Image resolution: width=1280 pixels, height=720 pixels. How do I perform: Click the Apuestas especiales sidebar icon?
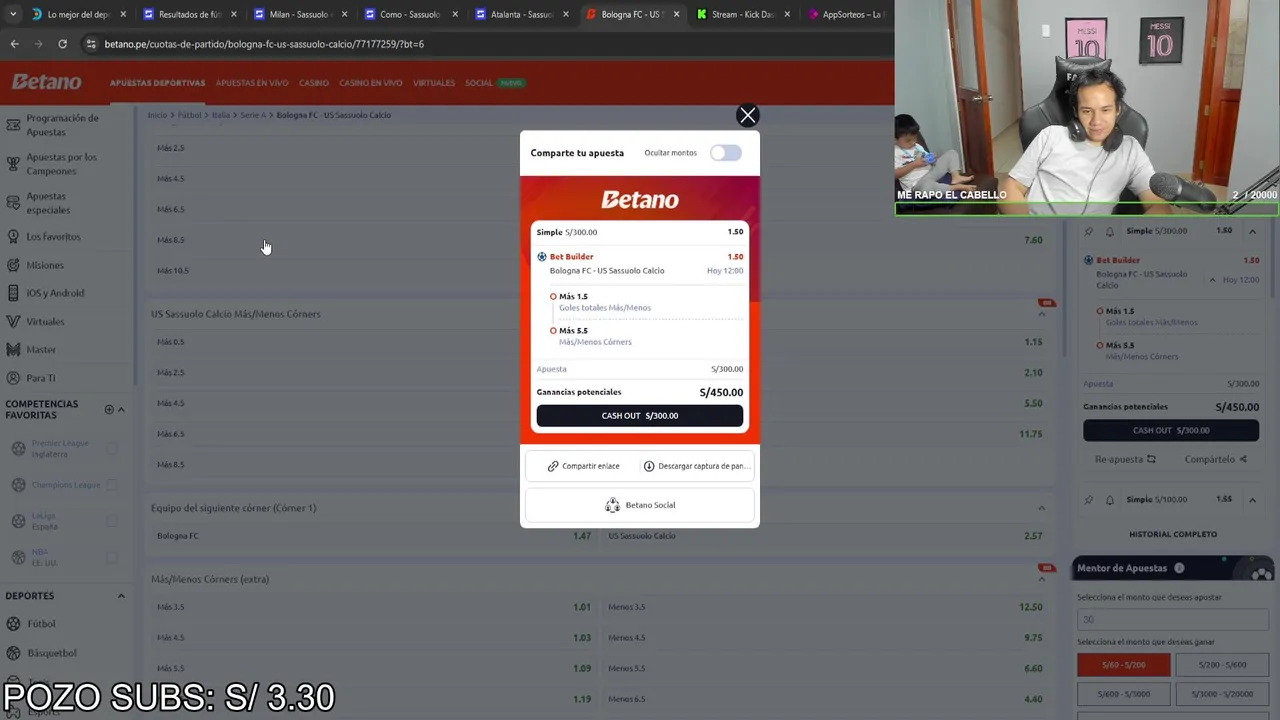[13, 203]
